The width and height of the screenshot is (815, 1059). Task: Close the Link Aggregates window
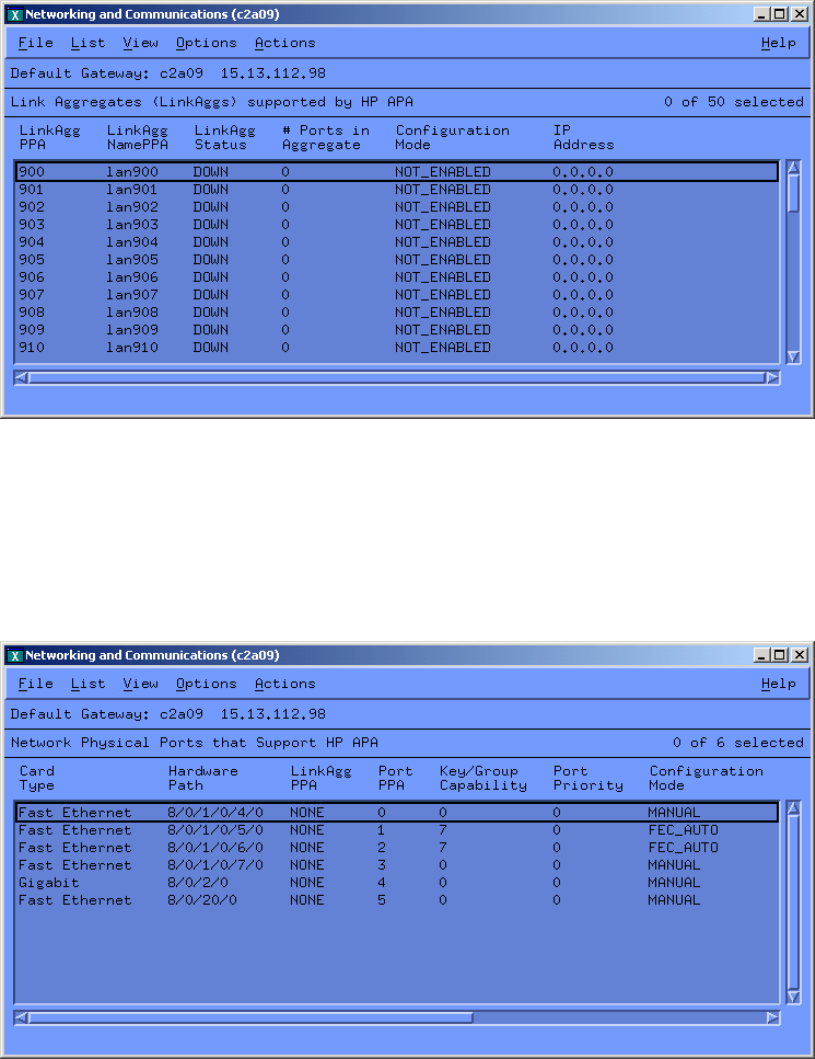[799, 14]
